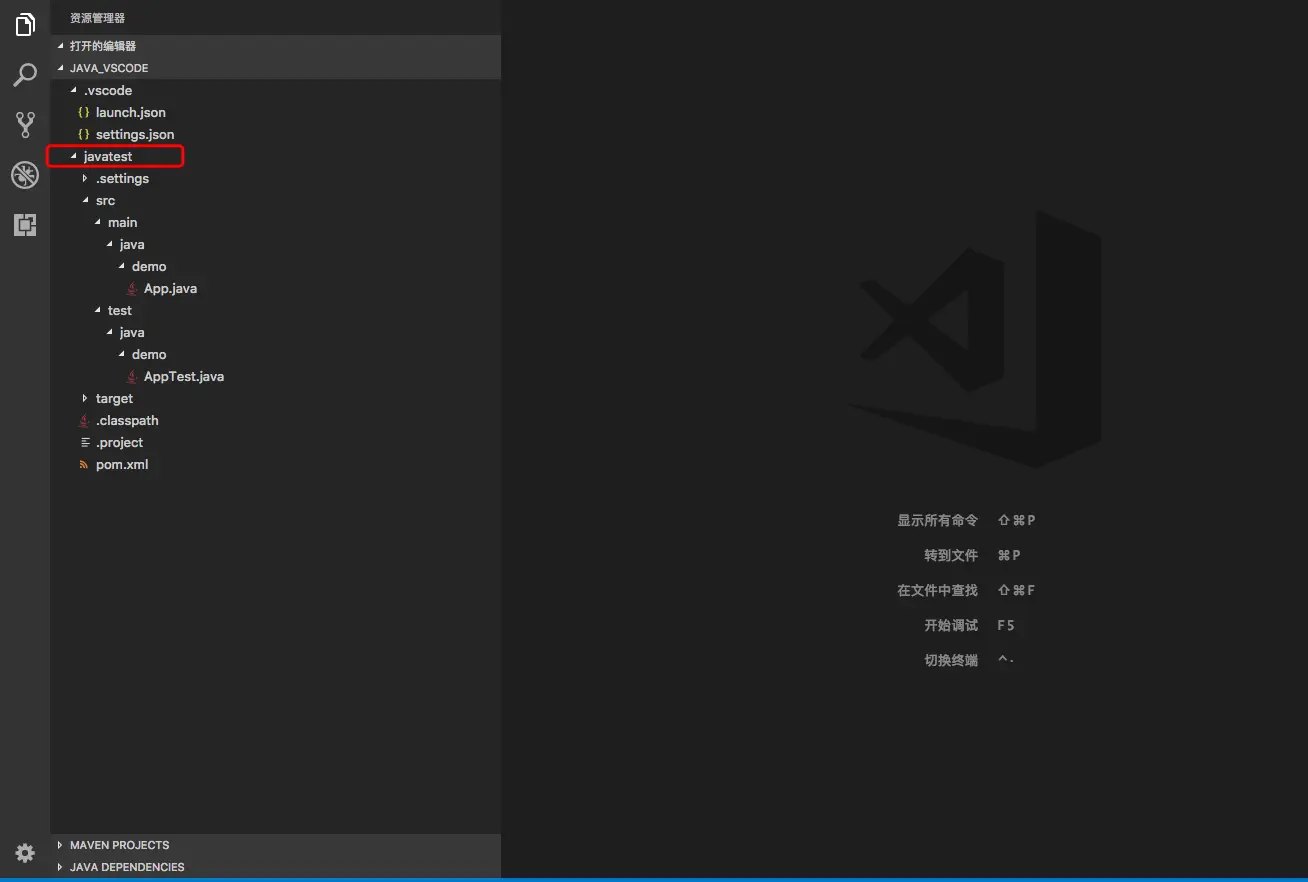Collapse the javatest folder arrow
Screen dimensions: 1308x882
point(73,156)
